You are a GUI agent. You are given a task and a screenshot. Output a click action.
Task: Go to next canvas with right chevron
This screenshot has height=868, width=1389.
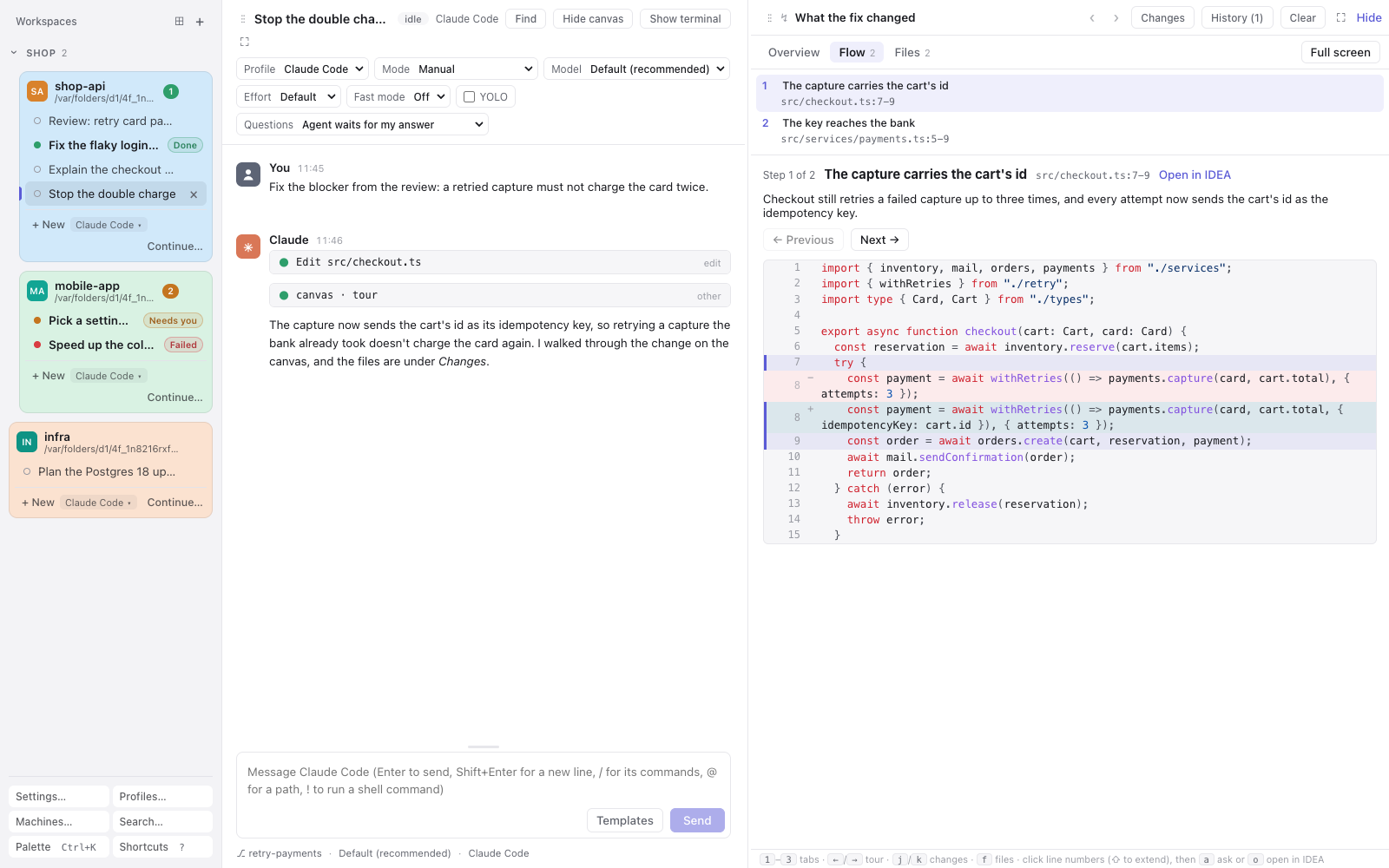click(x=1116, y=18)
